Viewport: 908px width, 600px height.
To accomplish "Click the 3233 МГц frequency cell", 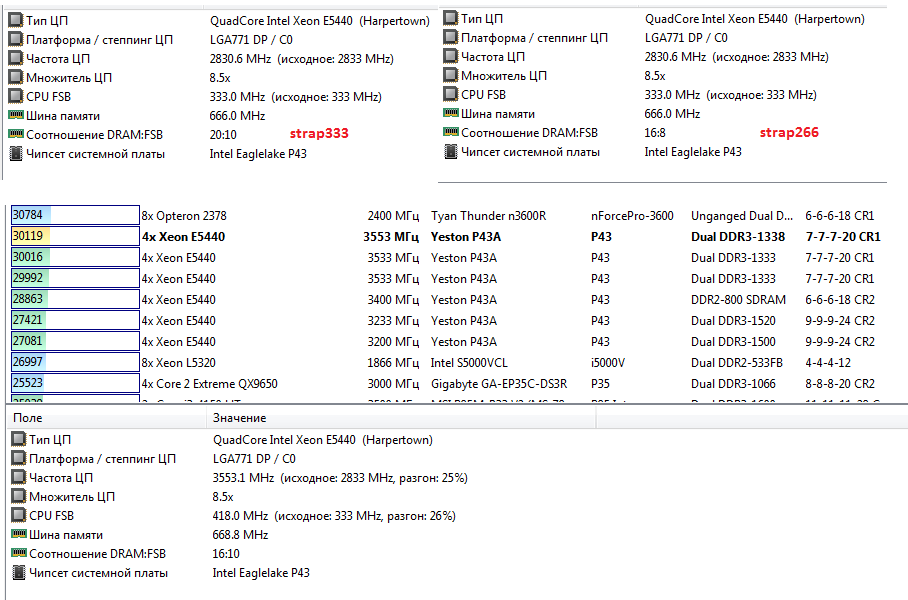I will (x=393, y=321).
